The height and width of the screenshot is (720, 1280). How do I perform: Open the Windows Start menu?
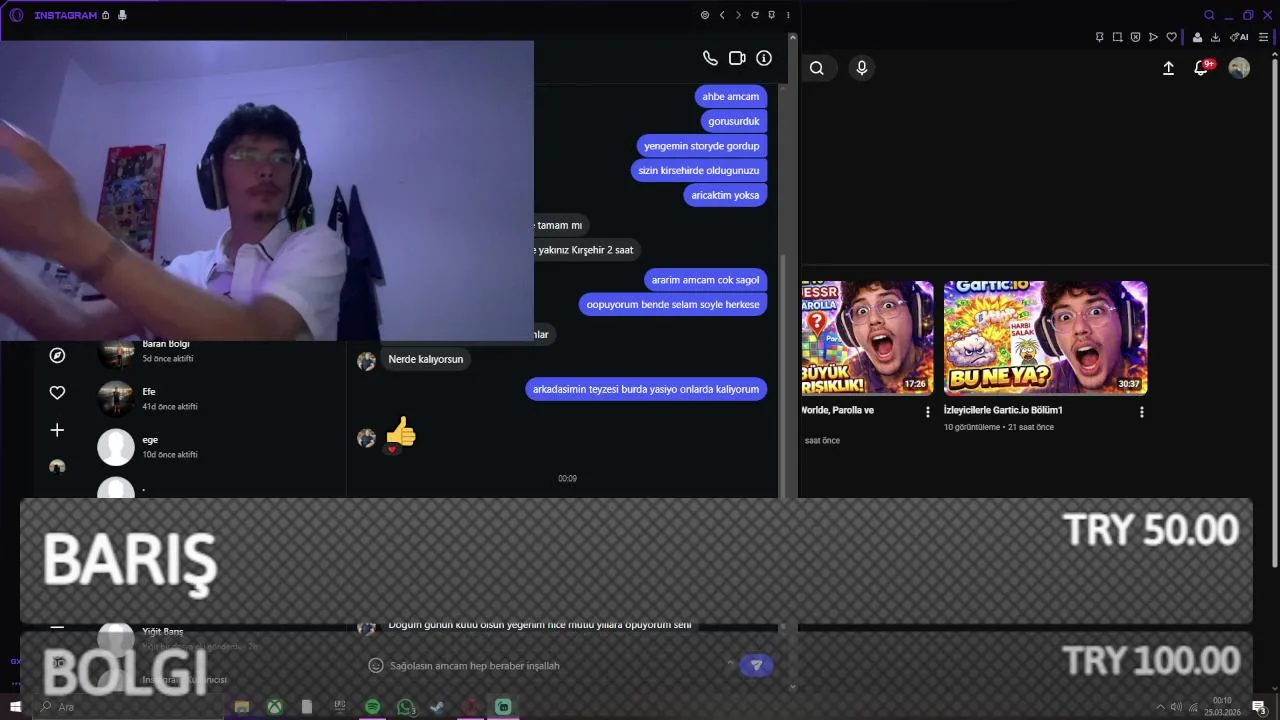pos(15,707)
